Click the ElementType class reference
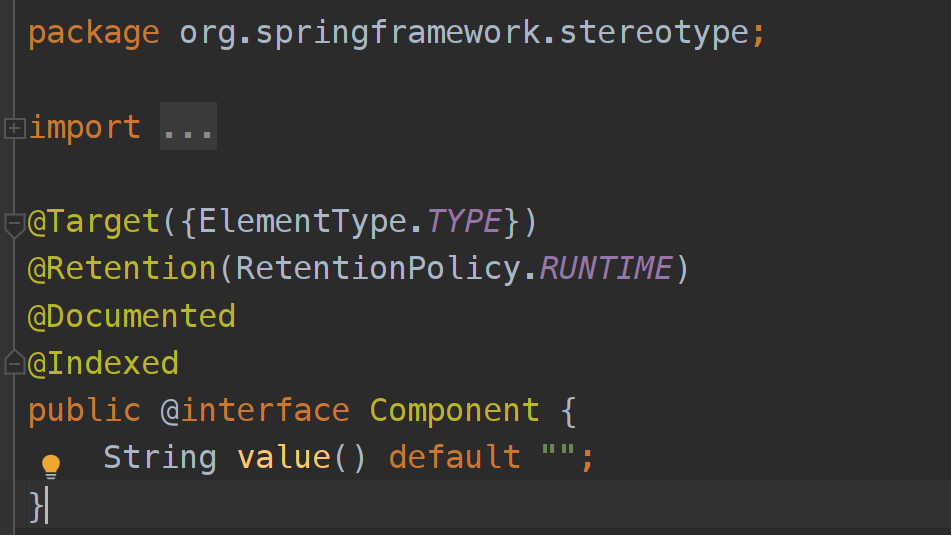951x535 pixels. point(303,221)
